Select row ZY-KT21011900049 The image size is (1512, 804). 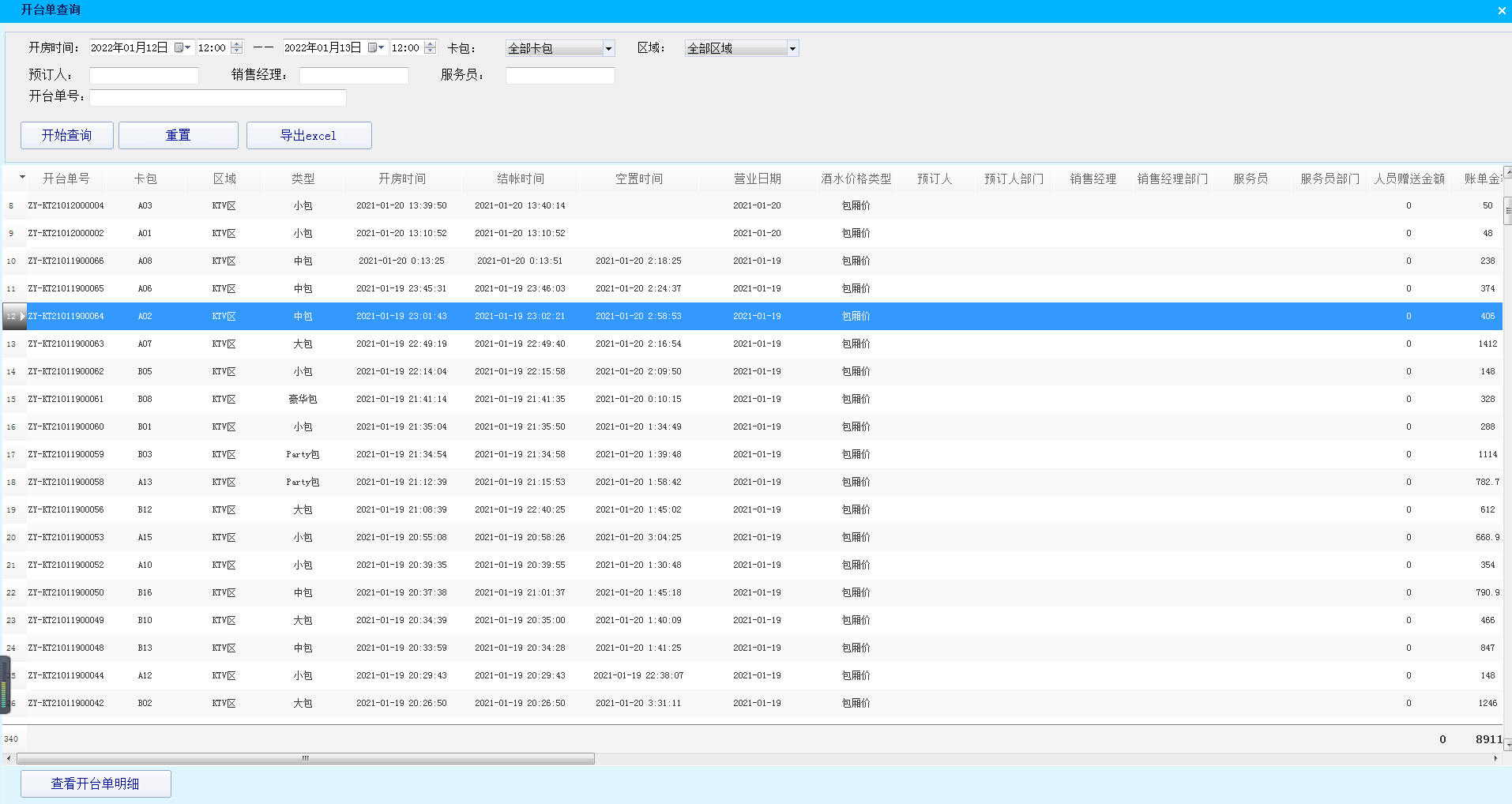pos(752,620)
